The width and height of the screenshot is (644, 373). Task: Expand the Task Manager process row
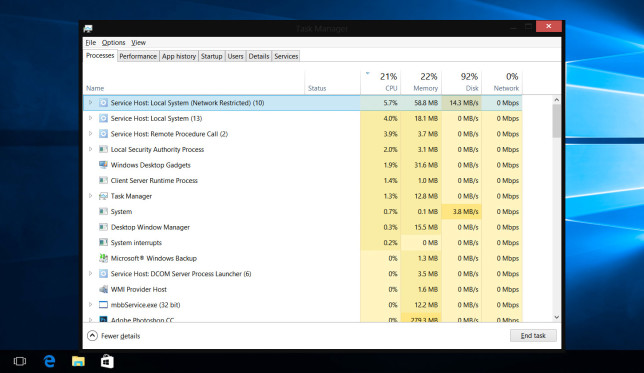tap(90, 196)
